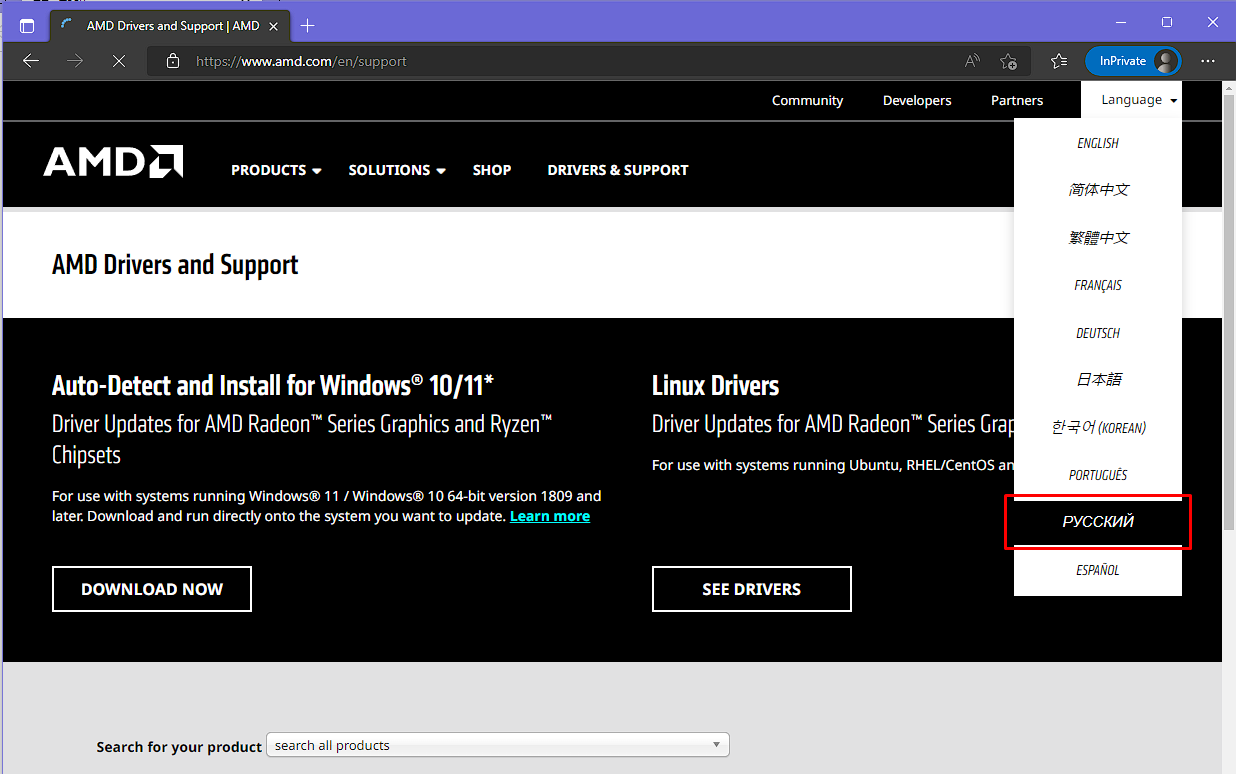
Task: Open the Read aloud icon in the address bar
Action: [x=972, y=61]
